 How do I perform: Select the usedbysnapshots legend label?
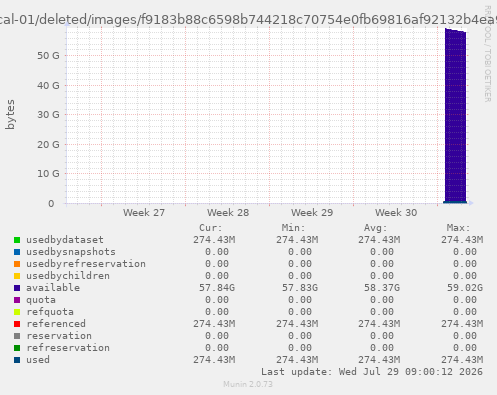(71, 252)
